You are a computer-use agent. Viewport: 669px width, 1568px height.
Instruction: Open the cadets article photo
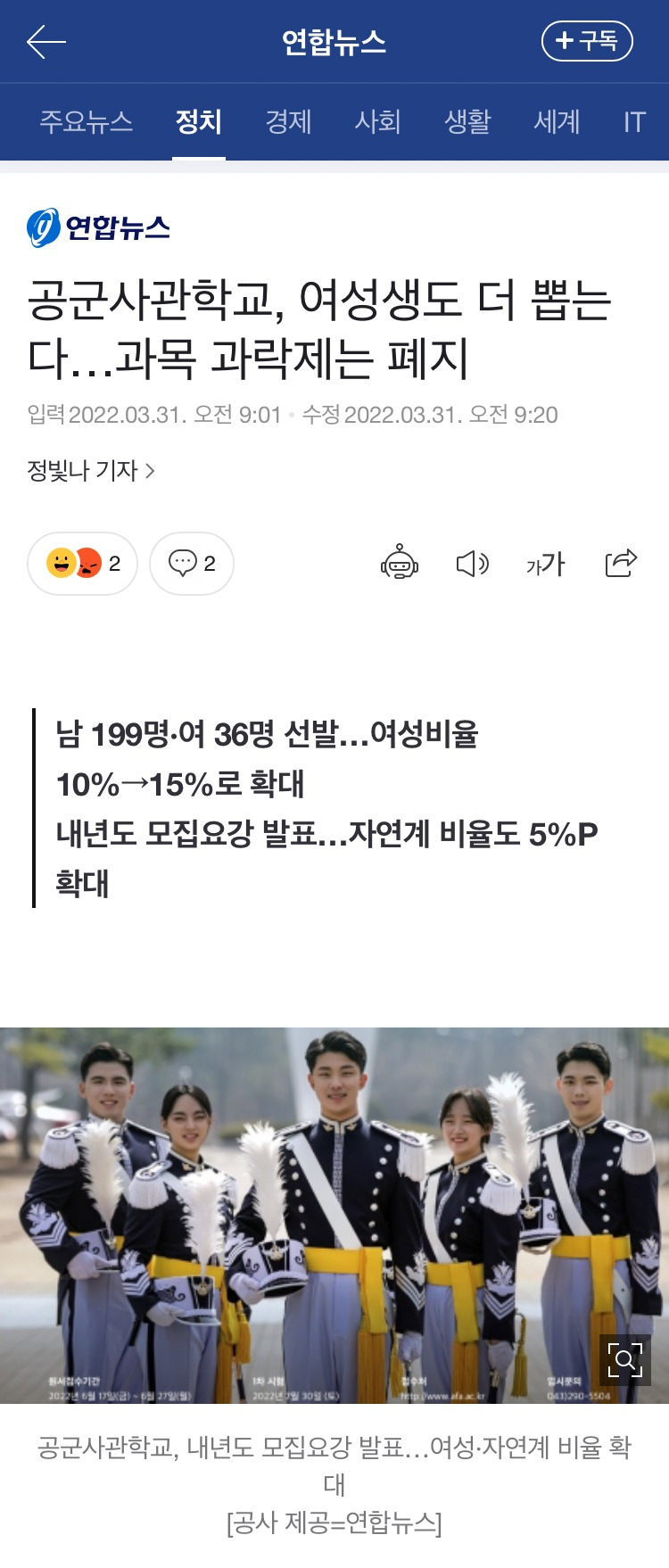coord(334,1216)
